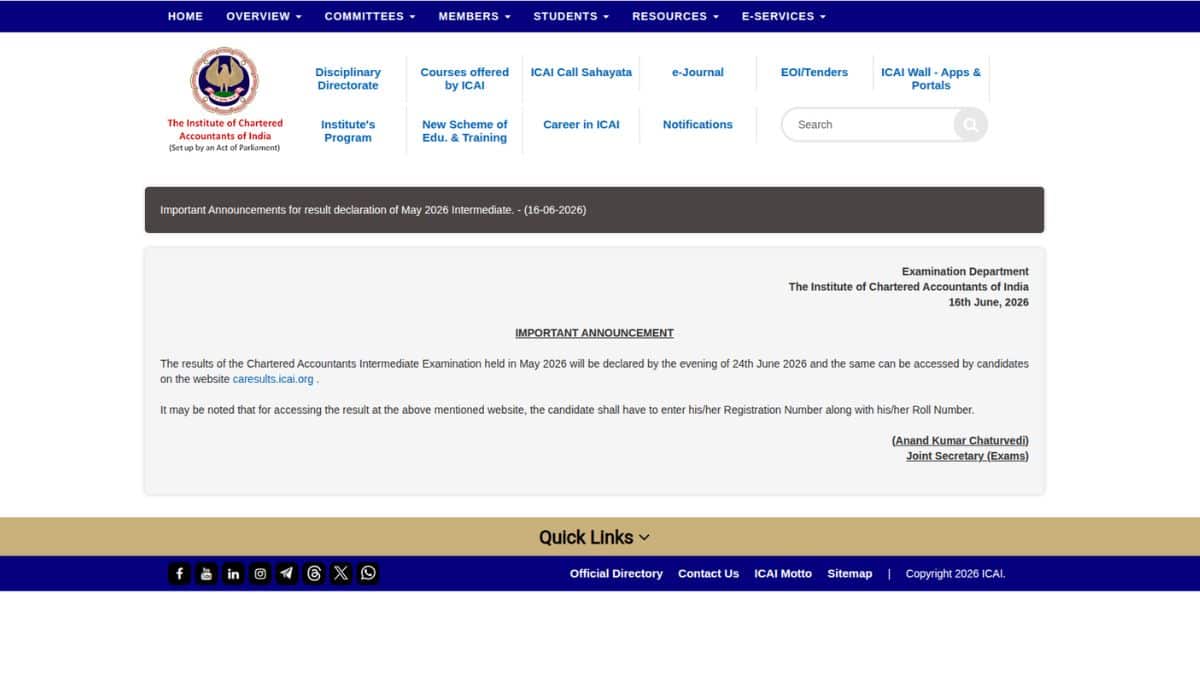Open the WhatsApp social icon

368,573
